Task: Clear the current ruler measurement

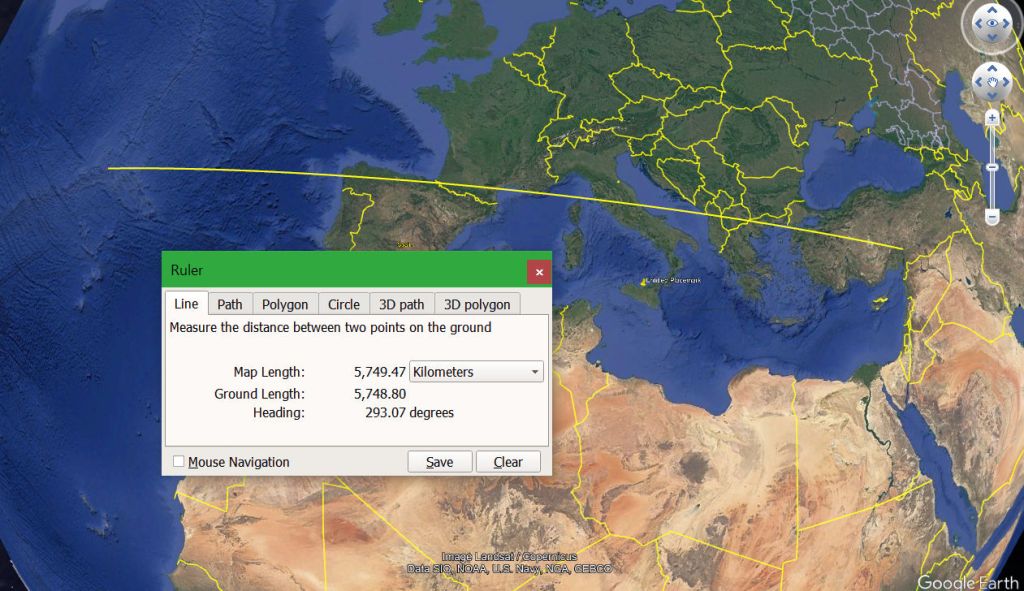Action: [508, 462]
